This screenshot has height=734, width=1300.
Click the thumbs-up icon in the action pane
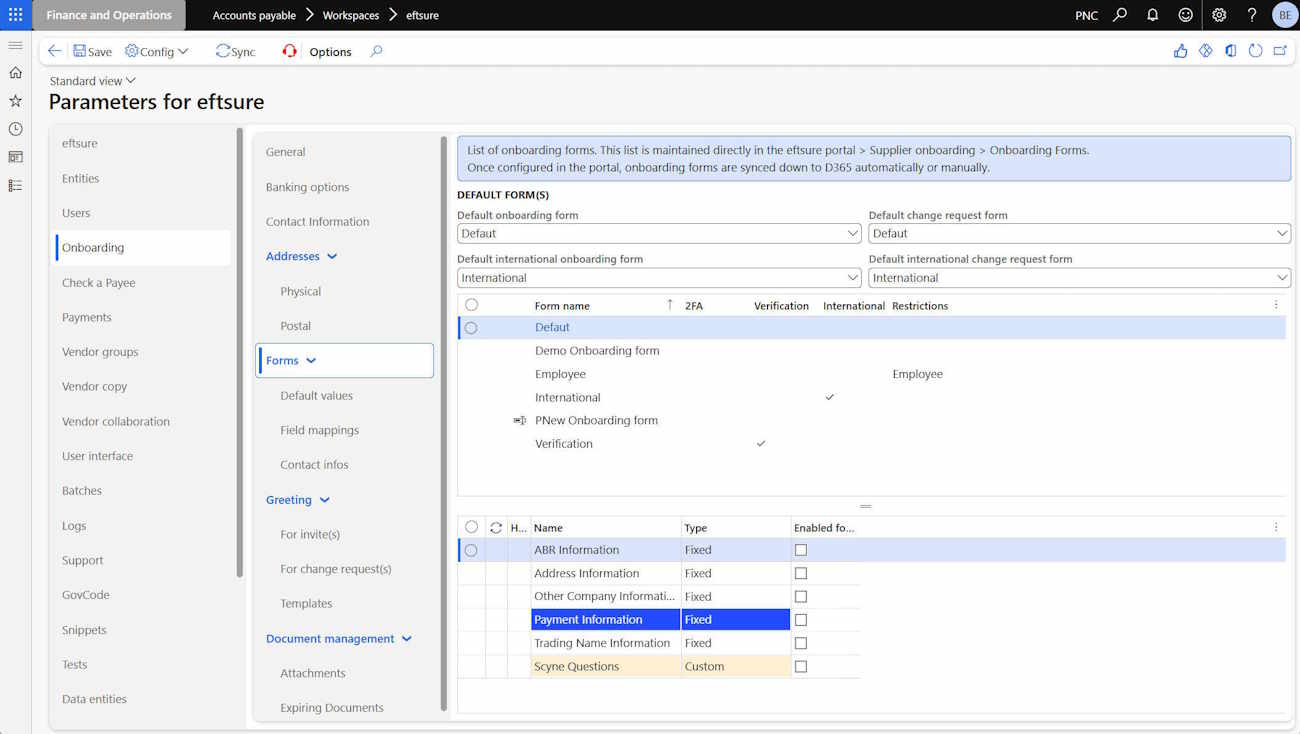1180,51
